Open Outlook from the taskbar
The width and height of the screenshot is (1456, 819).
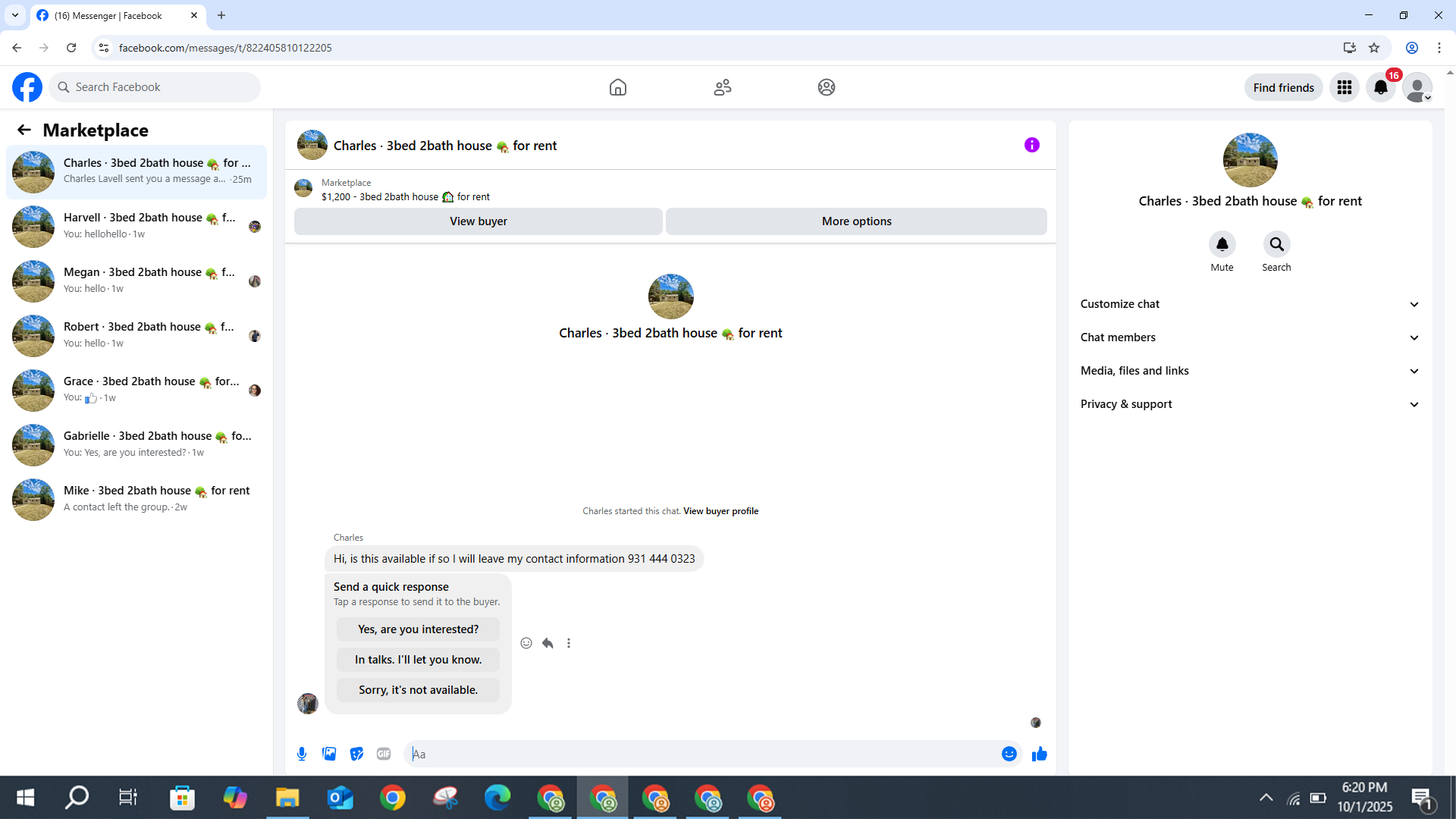click(340, 798)
